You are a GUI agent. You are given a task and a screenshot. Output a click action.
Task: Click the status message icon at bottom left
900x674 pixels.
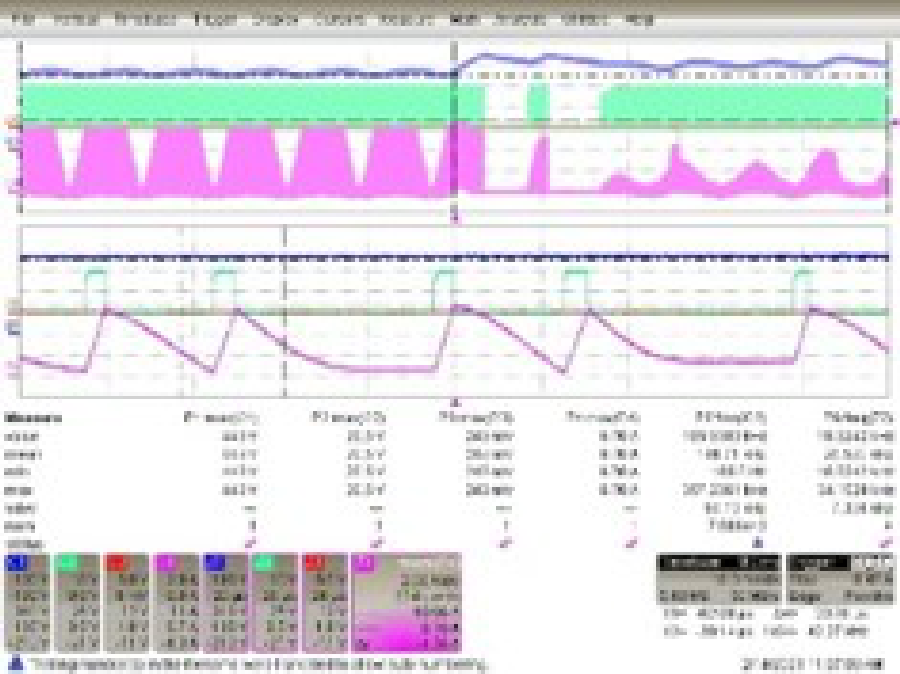[14, 663]
